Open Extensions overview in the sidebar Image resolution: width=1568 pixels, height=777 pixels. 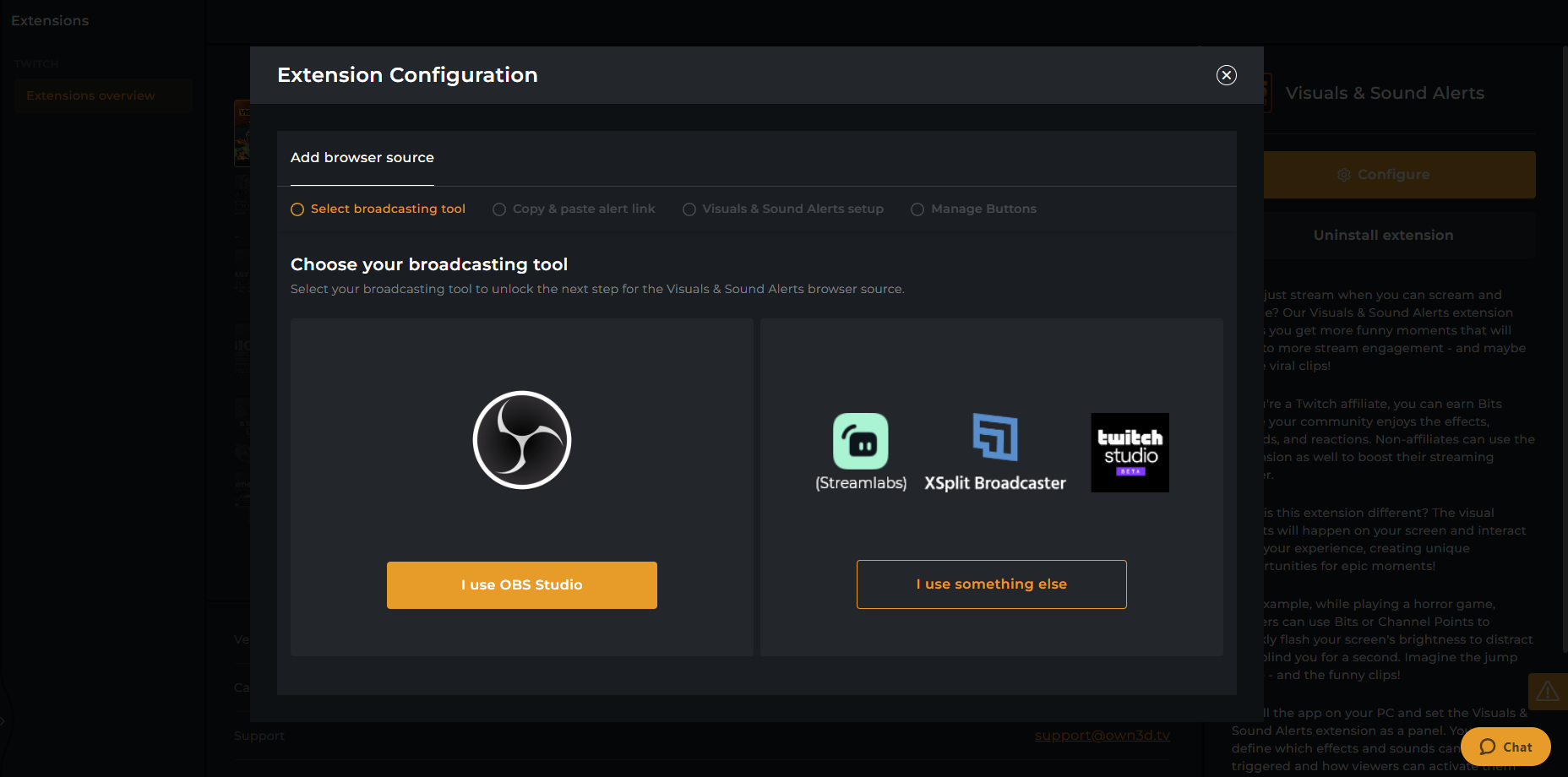click(103, 96)
